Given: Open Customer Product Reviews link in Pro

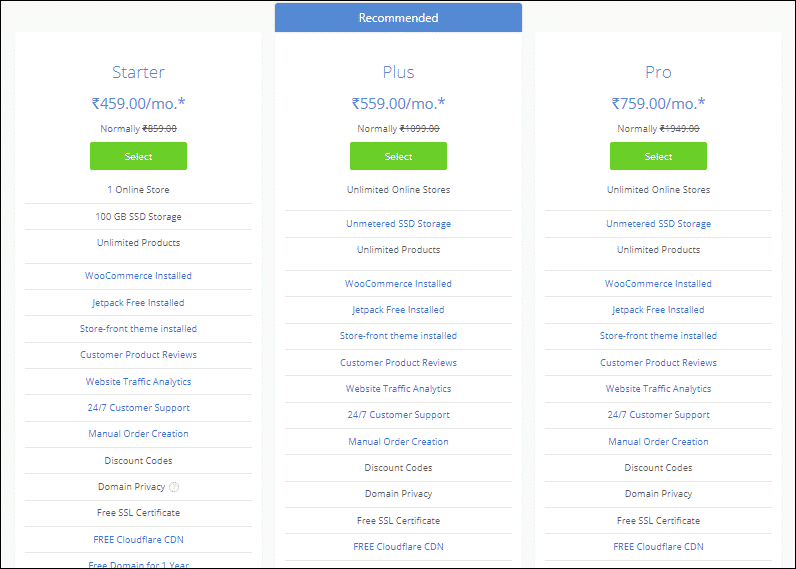Looking at the screenshot, I should [658, 363].
